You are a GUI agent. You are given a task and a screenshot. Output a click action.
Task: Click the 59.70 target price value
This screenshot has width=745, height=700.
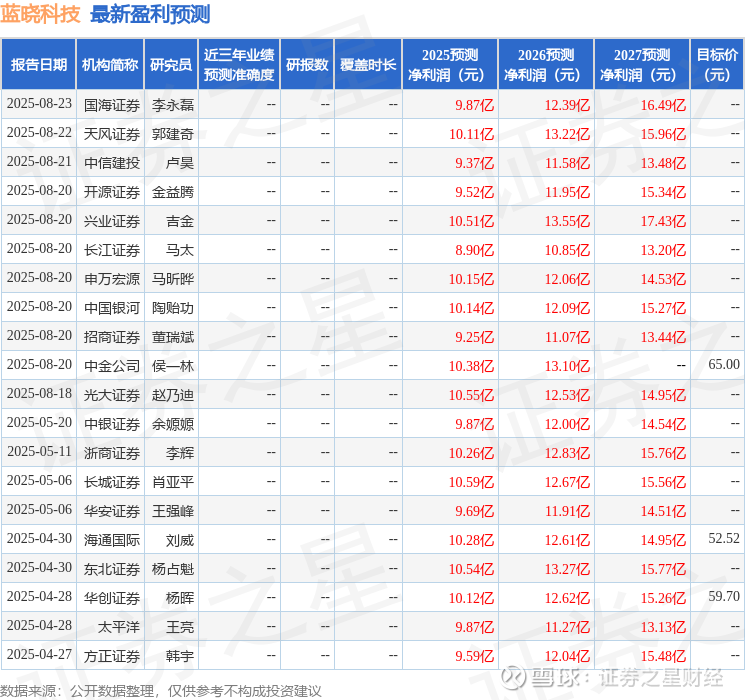[724, 596]
